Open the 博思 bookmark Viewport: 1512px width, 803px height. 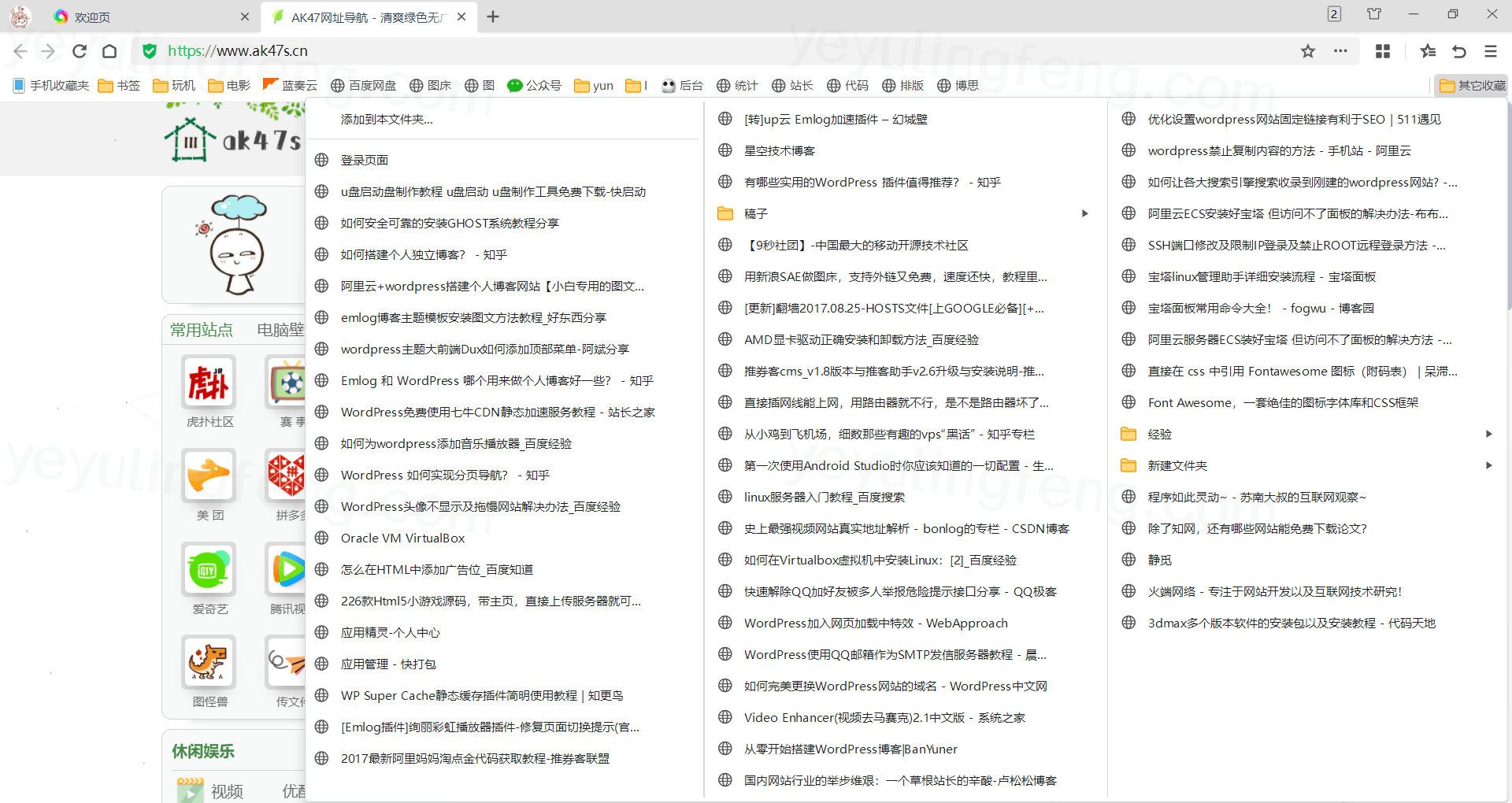coord(958,85)
